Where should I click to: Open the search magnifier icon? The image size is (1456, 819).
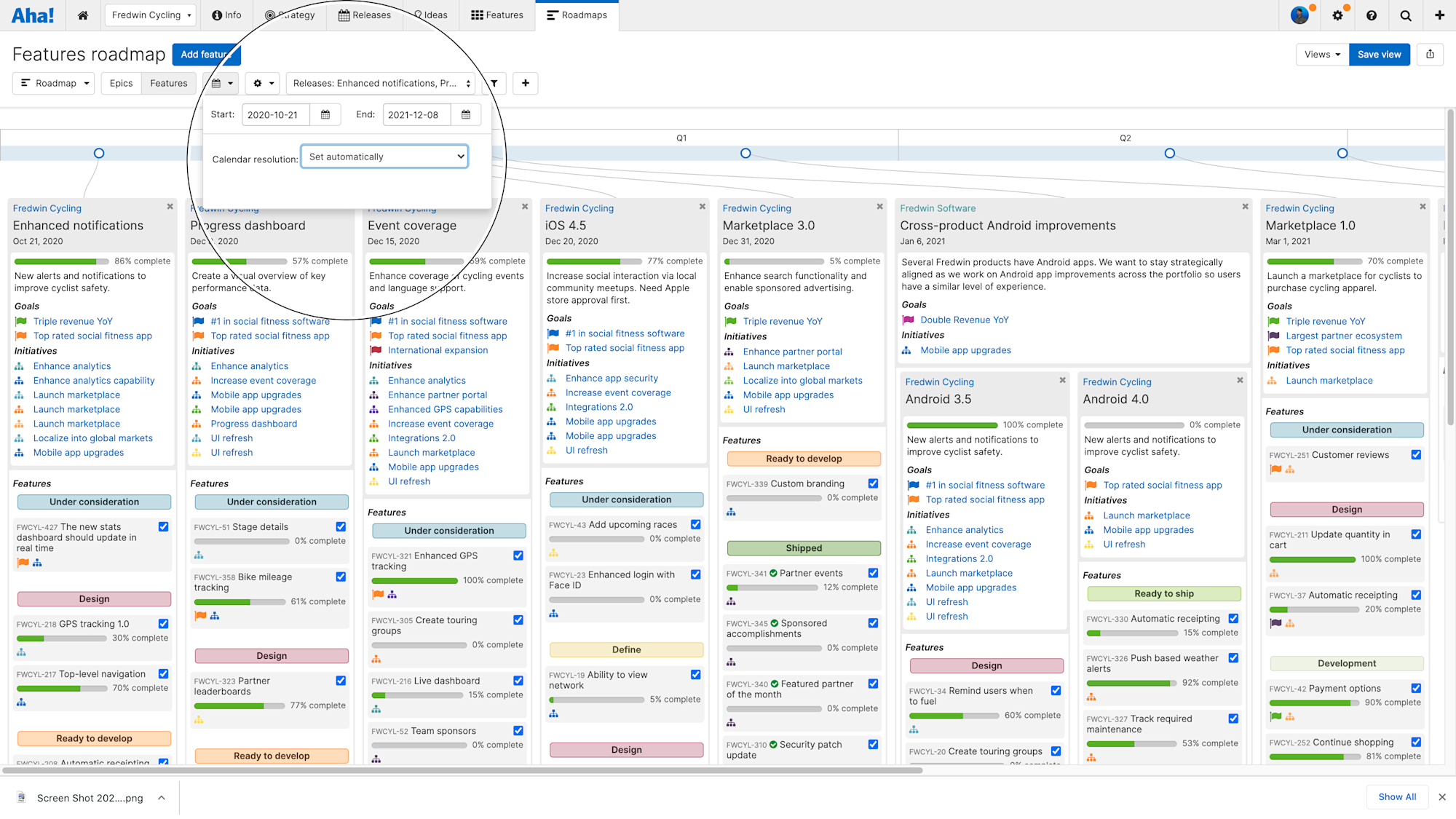(1406, 15)
